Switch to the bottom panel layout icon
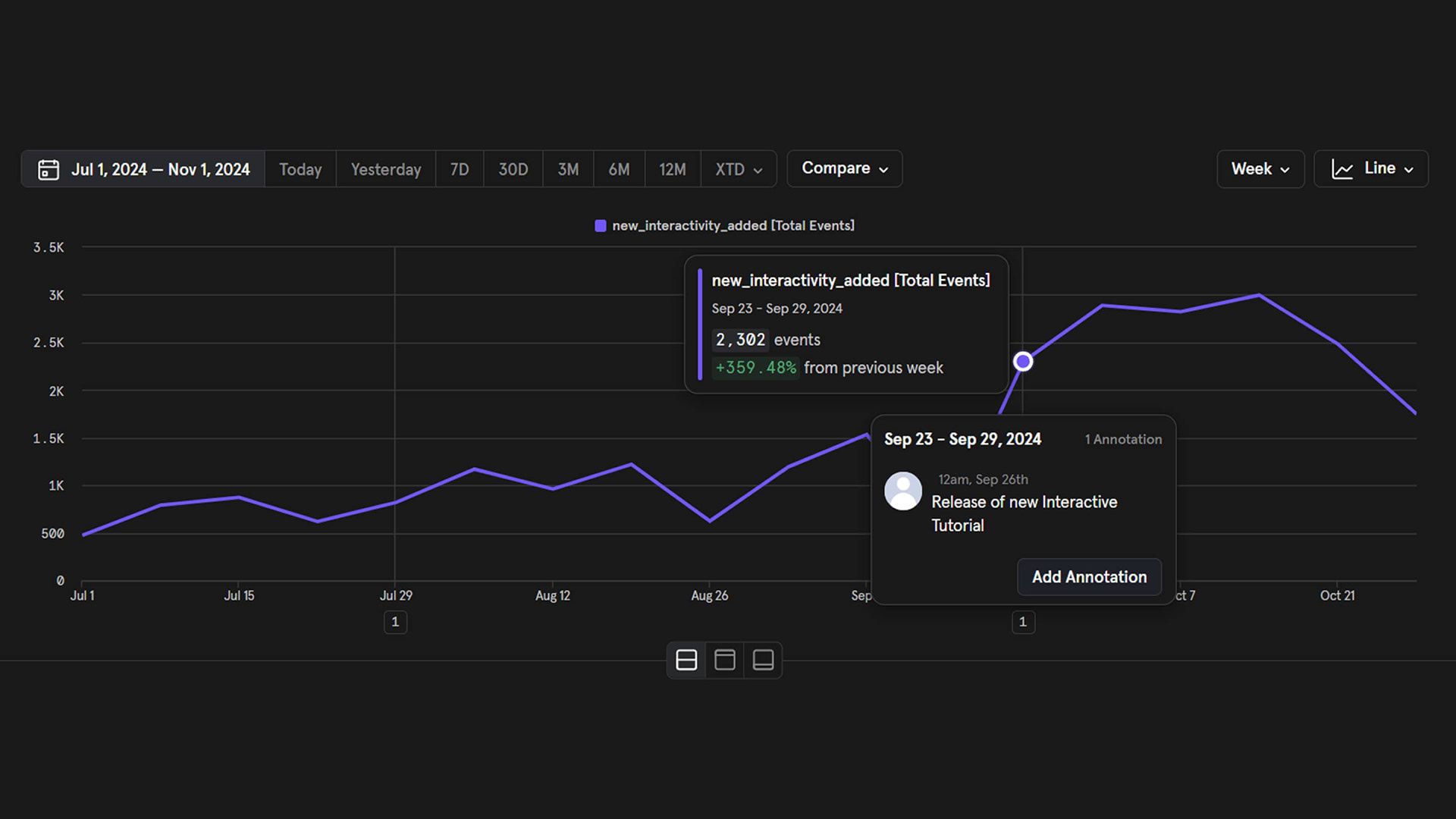1456x819 pixels. pyautogui.click(x=763, y=660)
